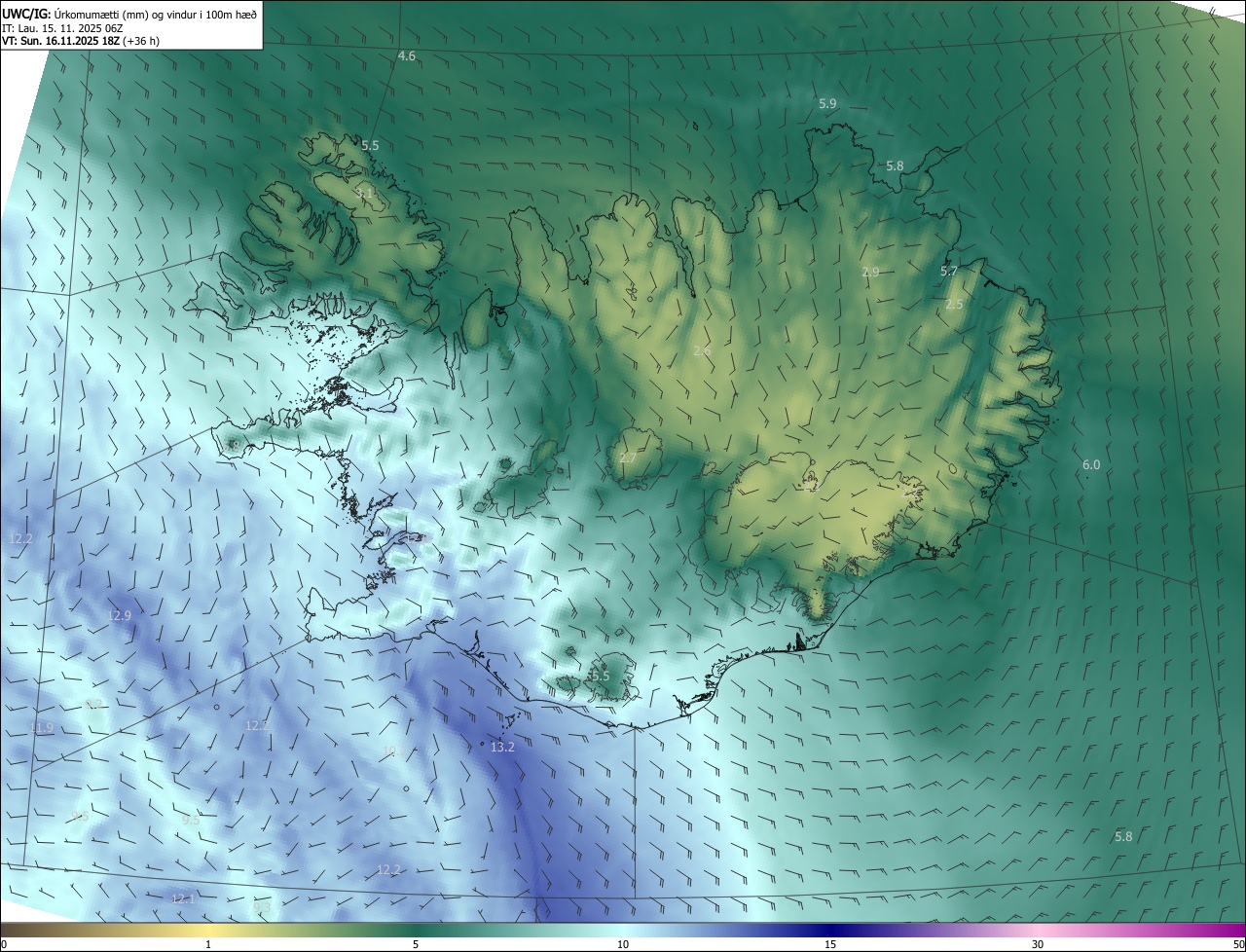Click the 5.9 value north of Iceland
The image size is (1246, 952).
point(827,103)
